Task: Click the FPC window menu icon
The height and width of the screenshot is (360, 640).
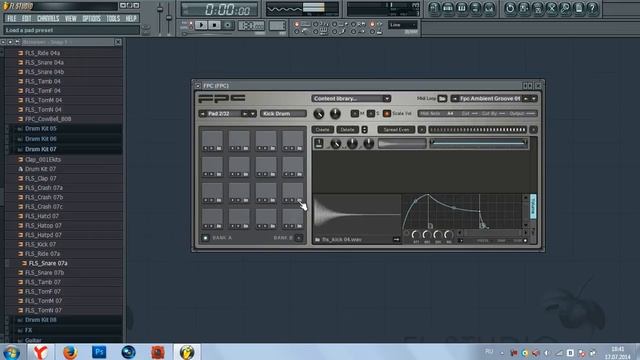Action: pos(198,86)
